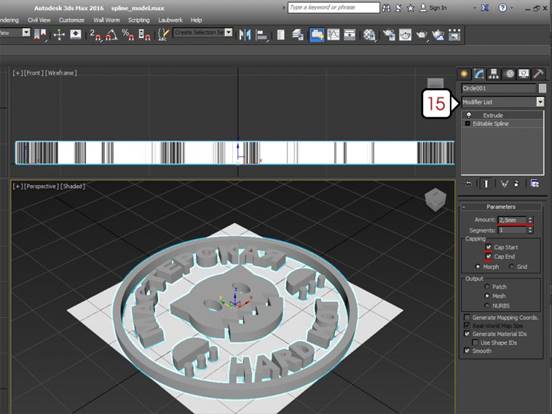The width and height of the screenshot is (552, 414).
Task: Select the Mirror tool in toolbar
Action: pyautogui.click(x=245, y=34)
